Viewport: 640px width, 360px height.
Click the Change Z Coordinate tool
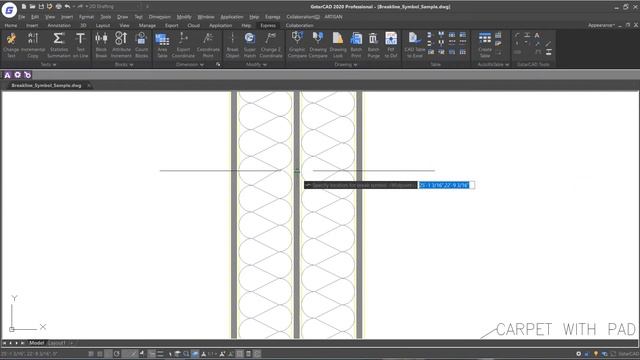coord(271,45)
